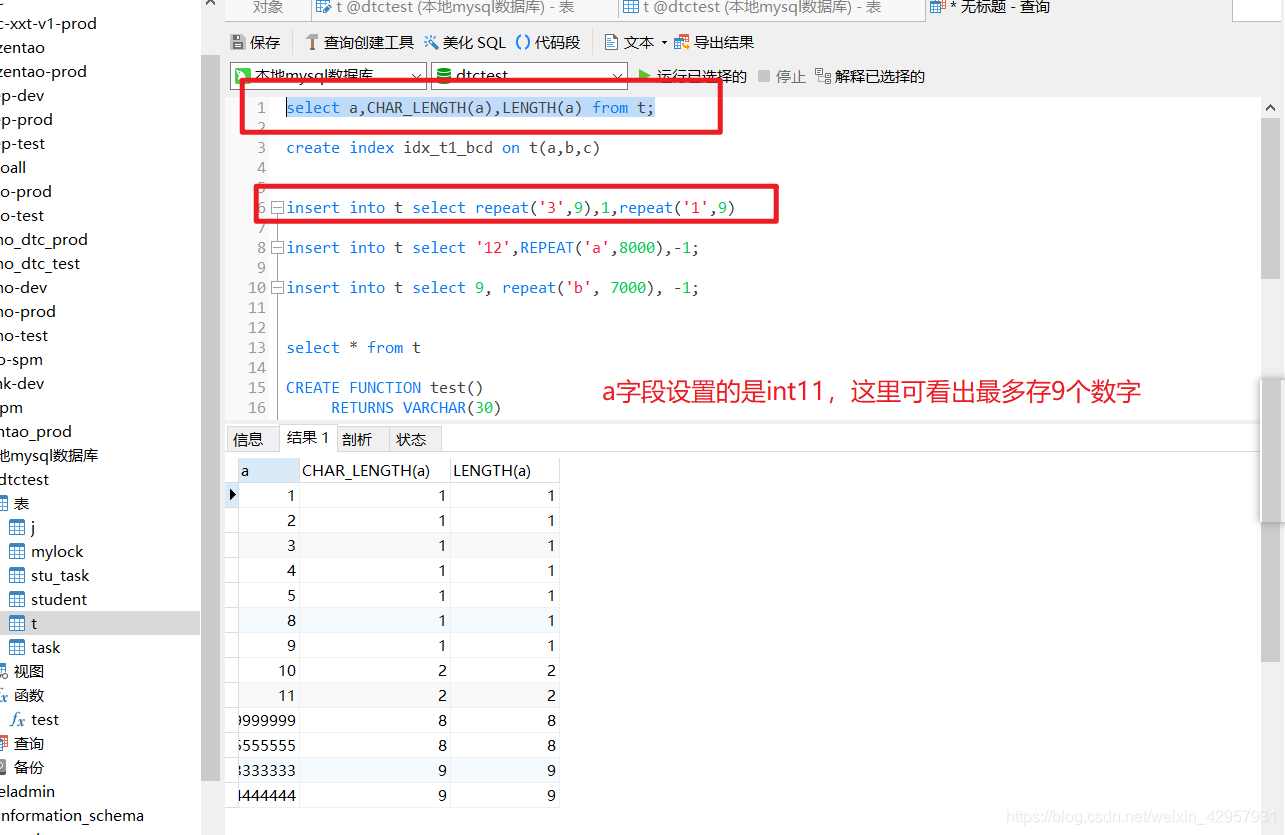Click the column header a
1285x835 pixels.
[269, 470]
